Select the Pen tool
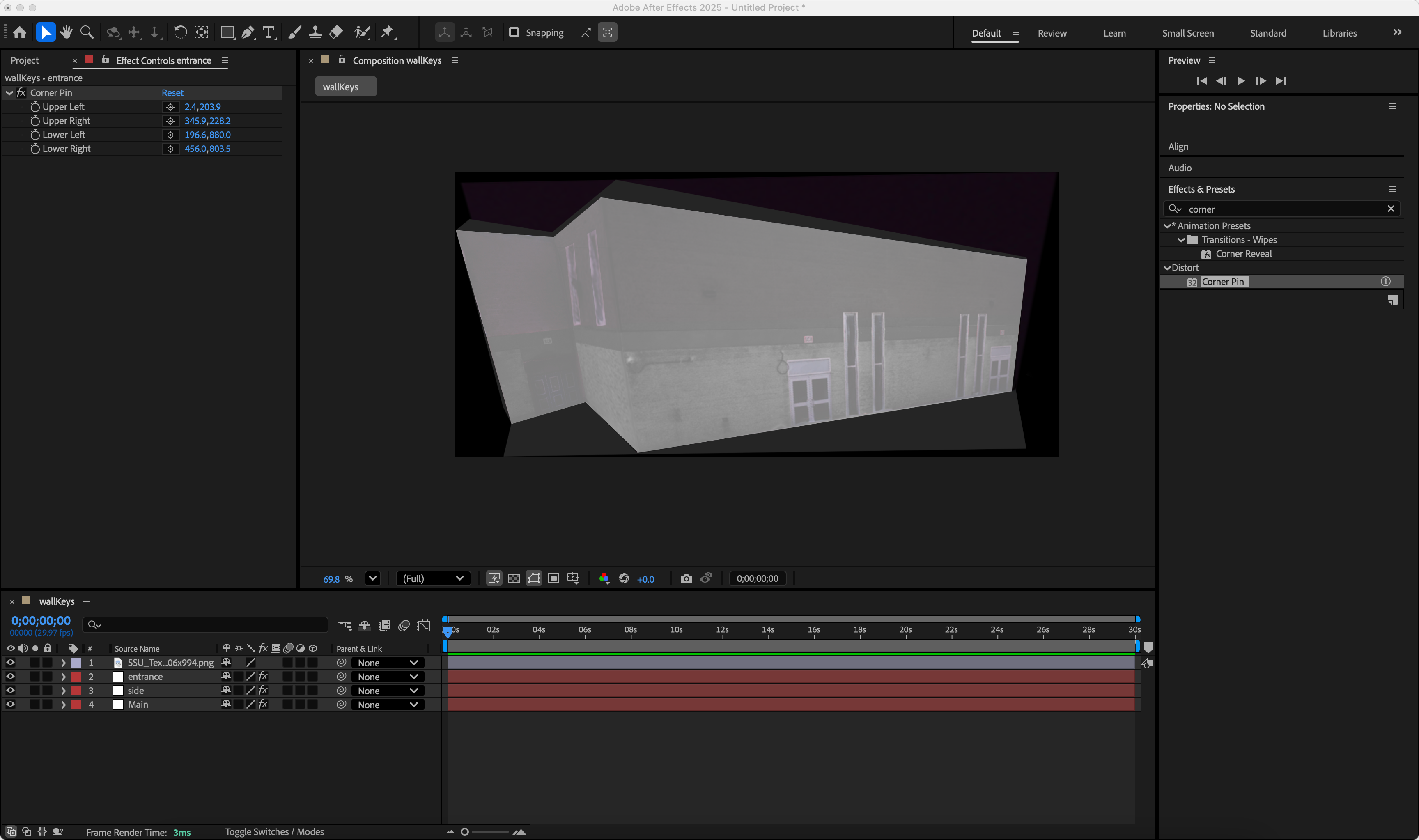Viewport: 1419px width, 840px height. coord(248,32)
